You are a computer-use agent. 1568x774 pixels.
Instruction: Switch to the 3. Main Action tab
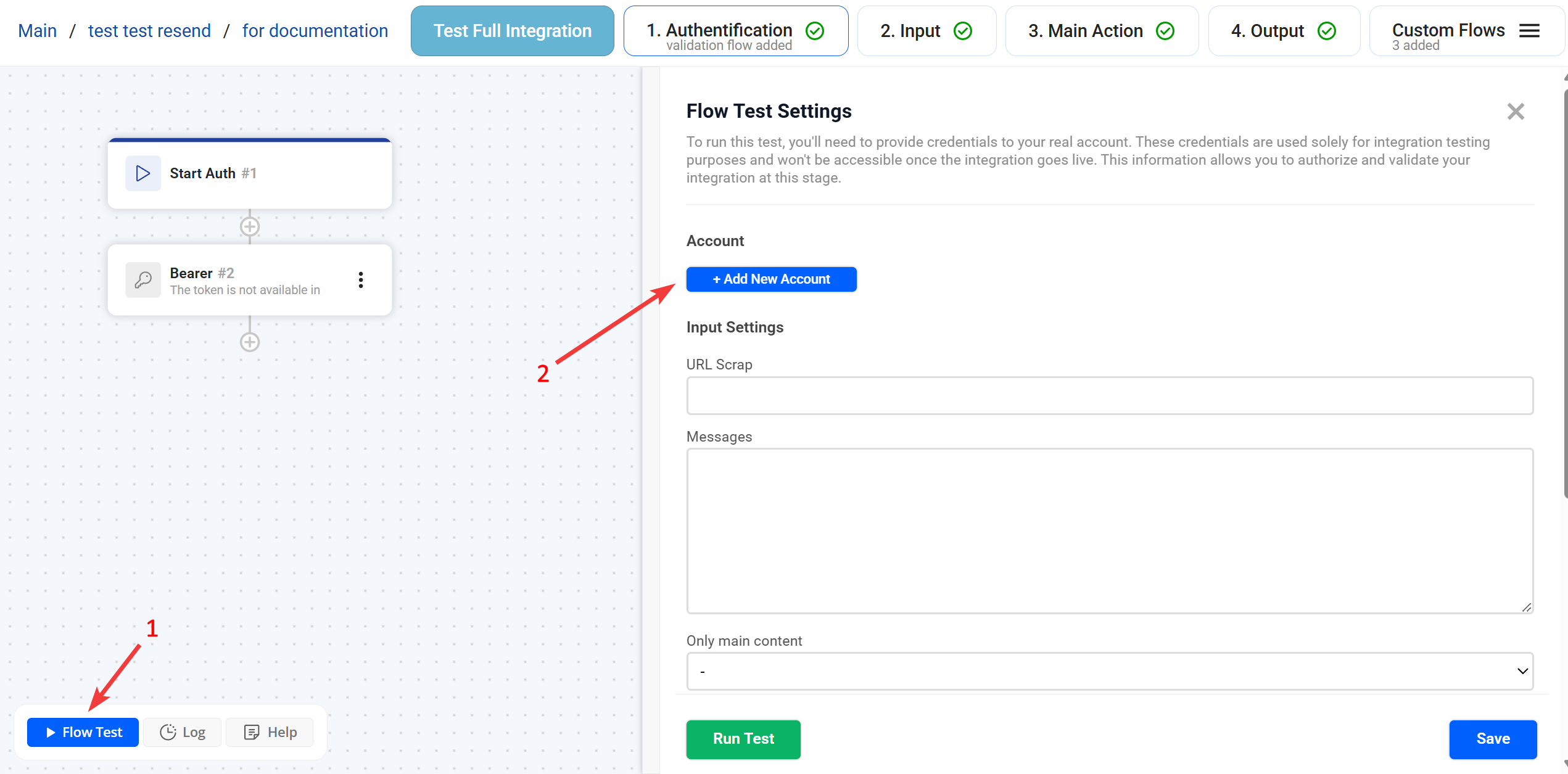(x=1101, y=31)
